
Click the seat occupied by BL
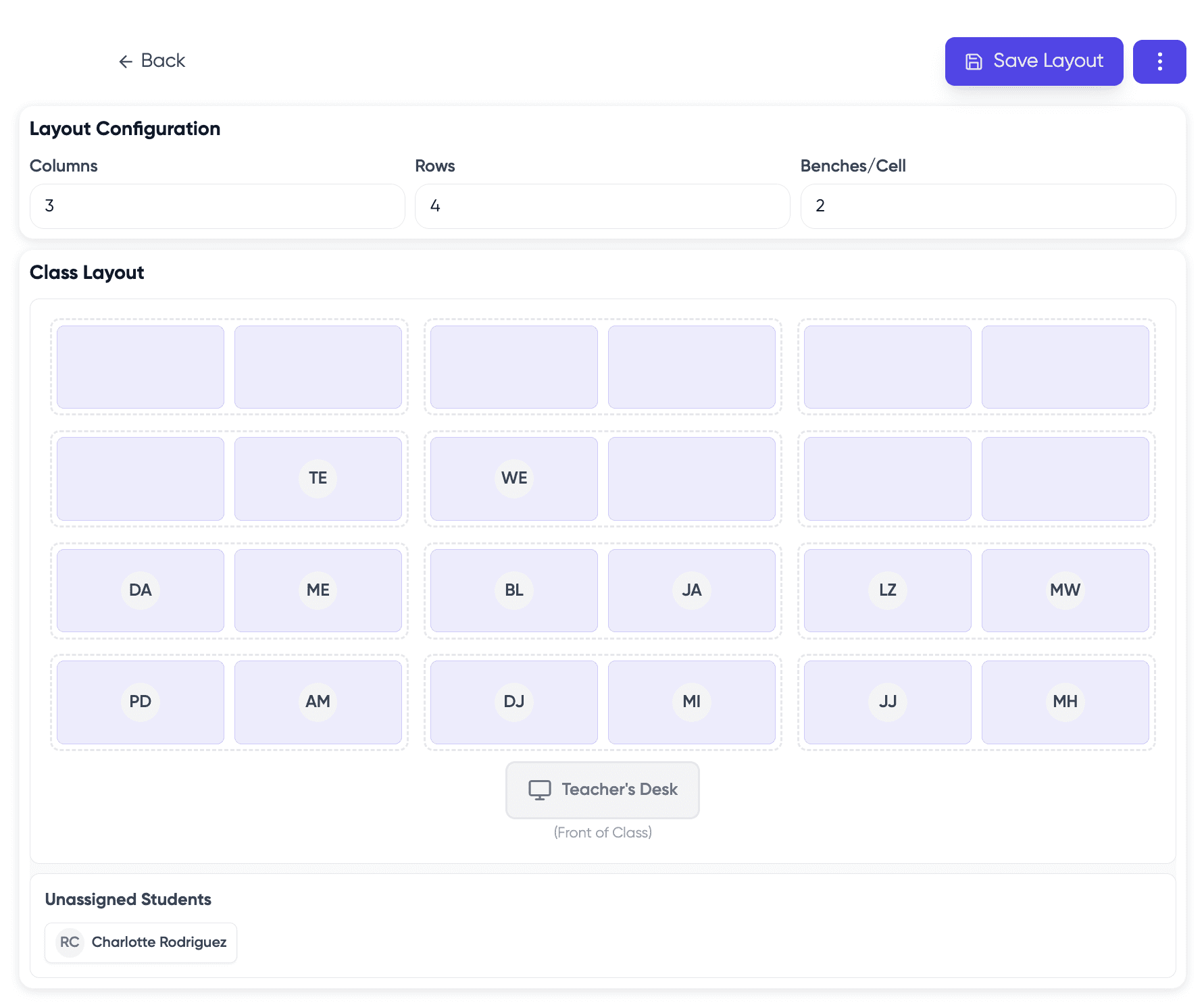click(513, 590)
